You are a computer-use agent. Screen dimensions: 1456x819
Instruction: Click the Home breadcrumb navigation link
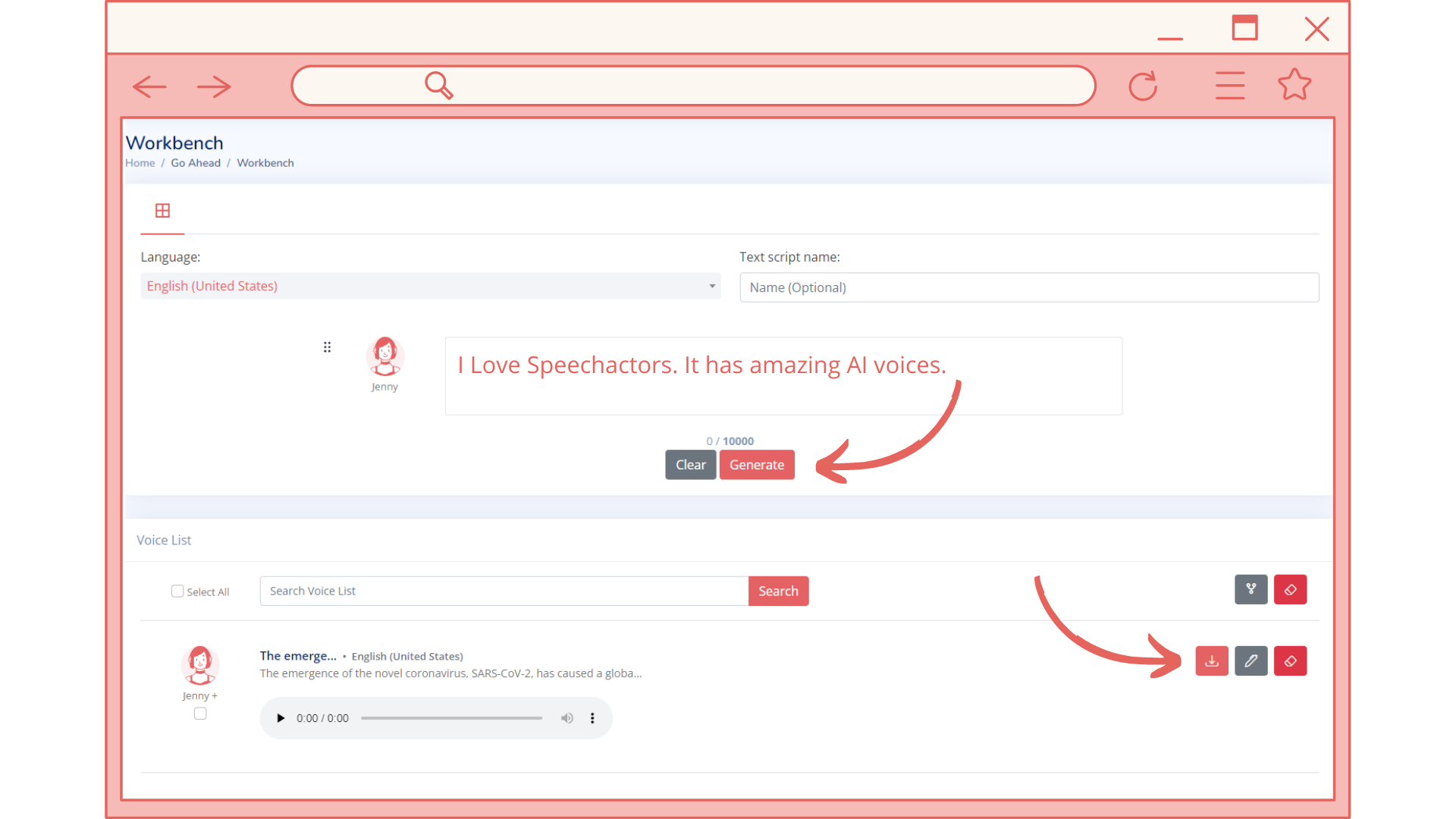point(140,162)
